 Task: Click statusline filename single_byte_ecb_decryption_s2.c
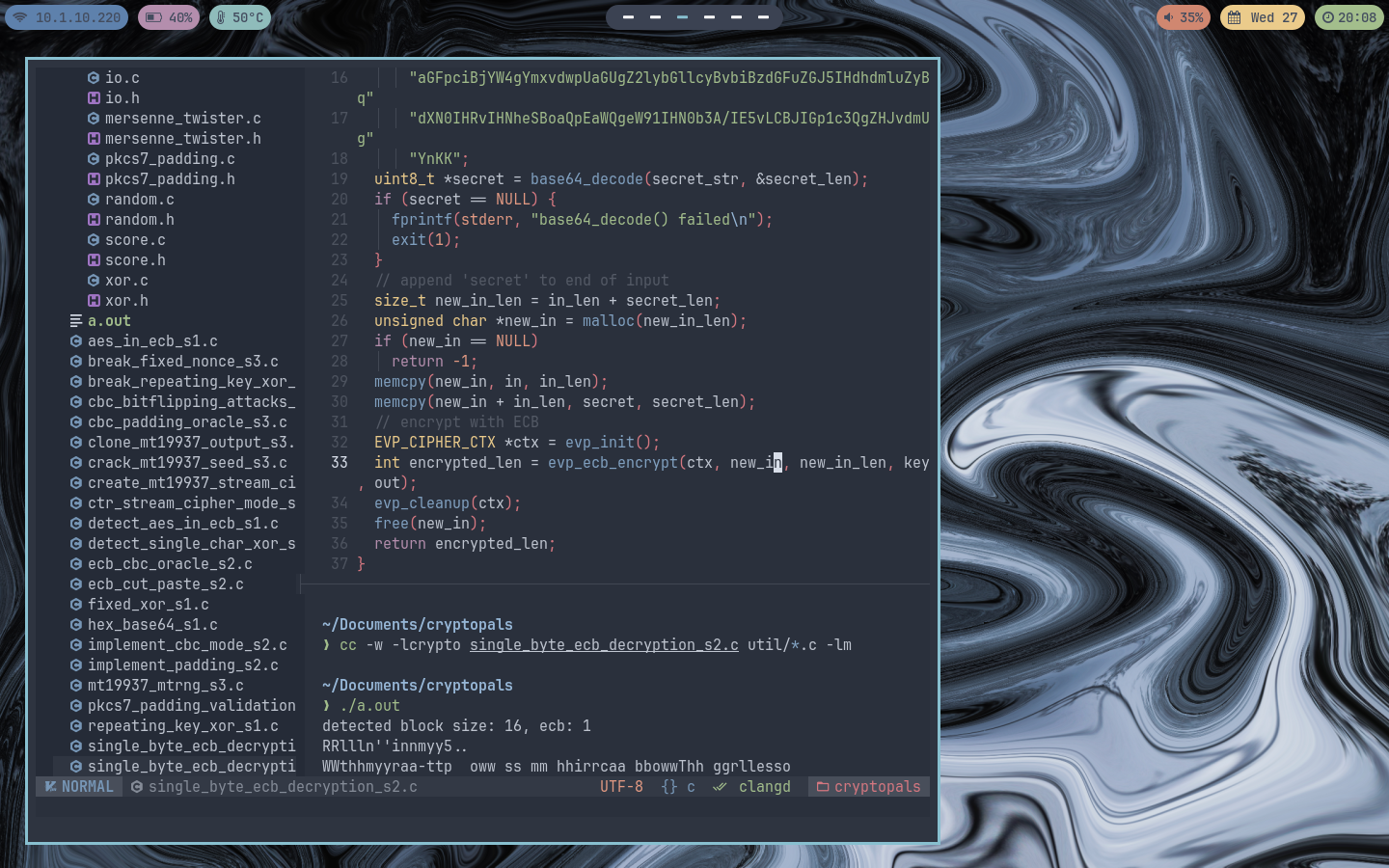283,787
